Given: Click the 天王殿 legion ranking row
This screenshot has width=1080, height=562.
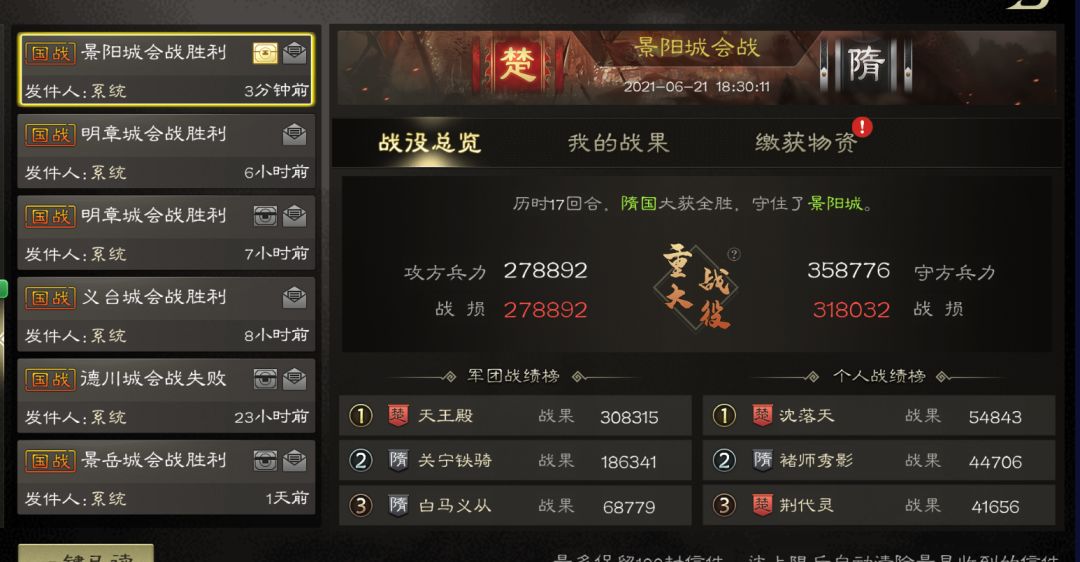Looking at the screenshot, I should coord(515,416).
